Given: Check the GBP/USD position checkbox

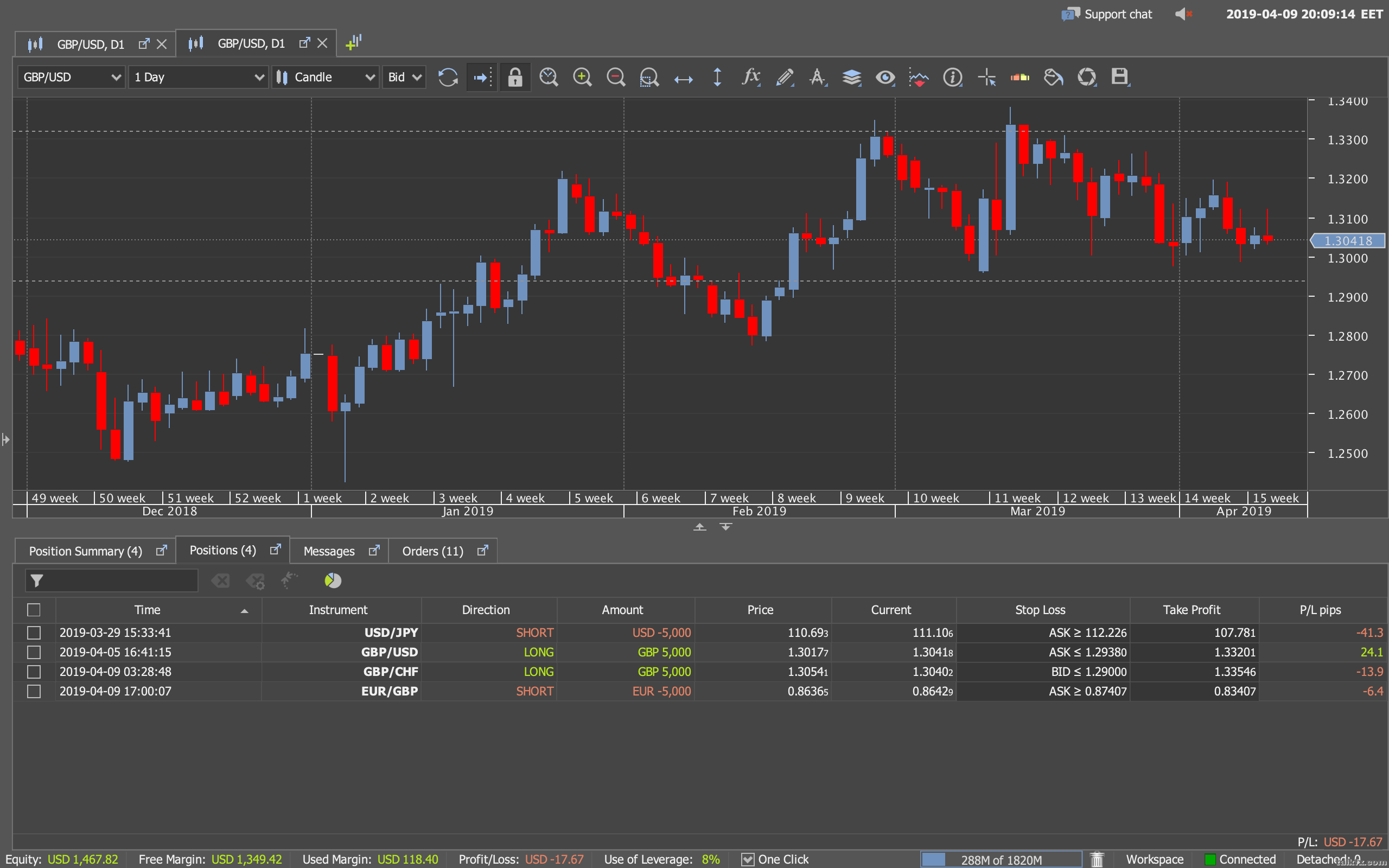Looking at the screenshot, I should (x=34, y=652).
